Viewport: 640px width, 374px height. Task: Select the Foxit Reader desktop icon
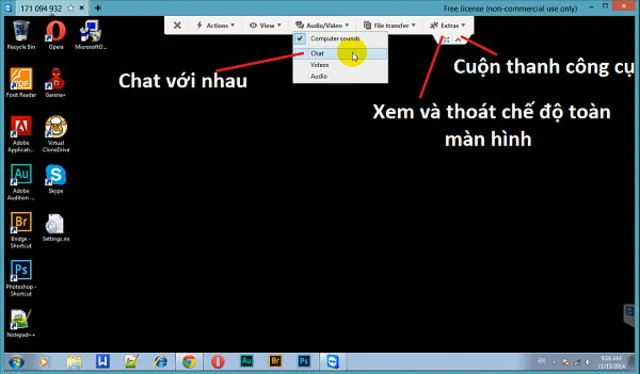pos(21,83)
